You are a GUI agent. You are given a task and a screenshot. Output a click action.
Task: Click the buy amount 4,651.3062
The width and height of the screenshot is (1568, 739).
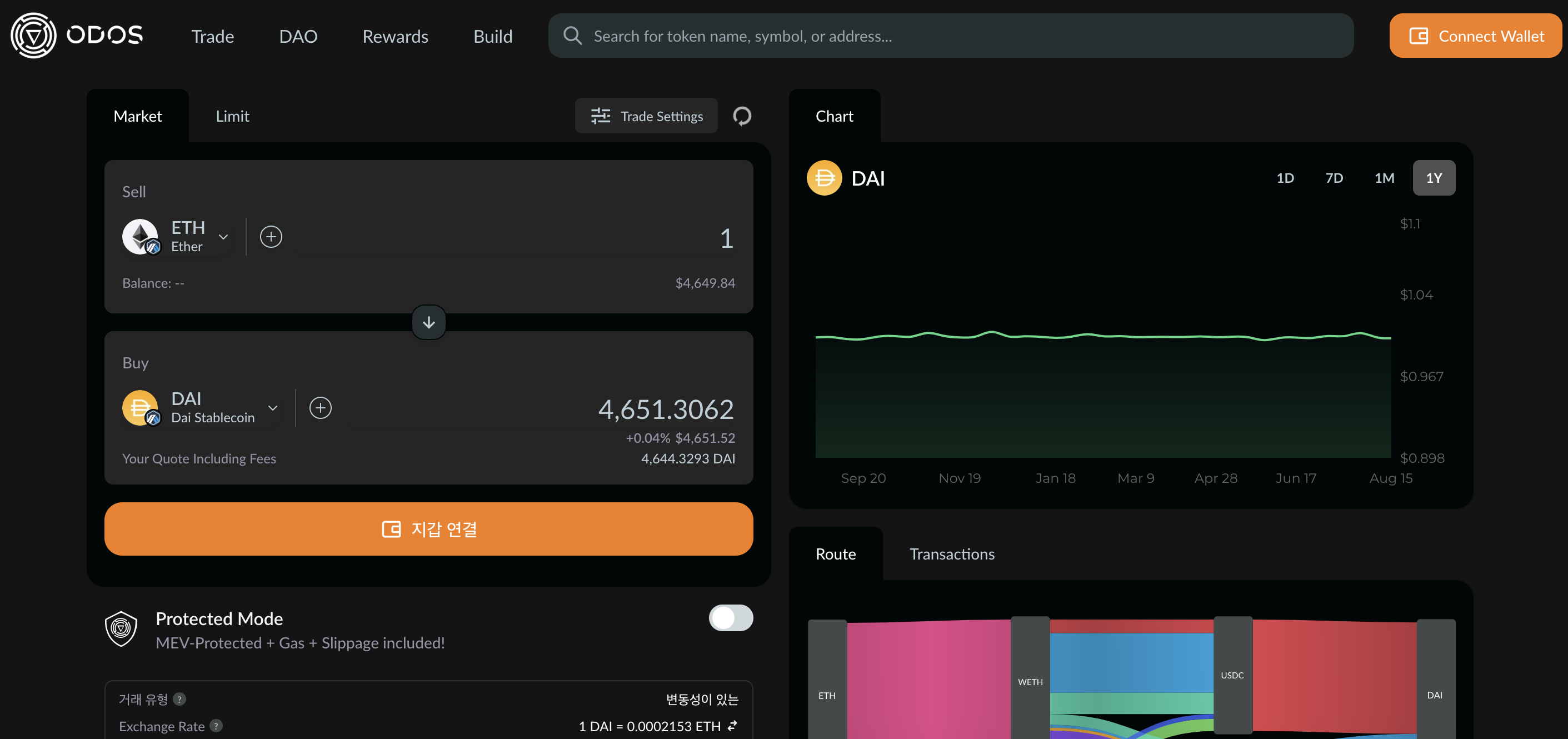tap(666, 409)
